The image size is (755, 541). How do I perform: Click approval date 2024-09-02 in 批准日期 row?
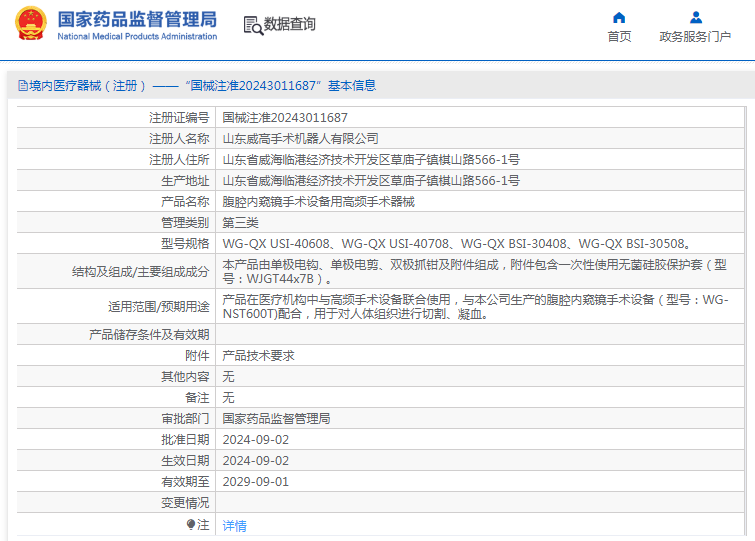tap(256, 439)
